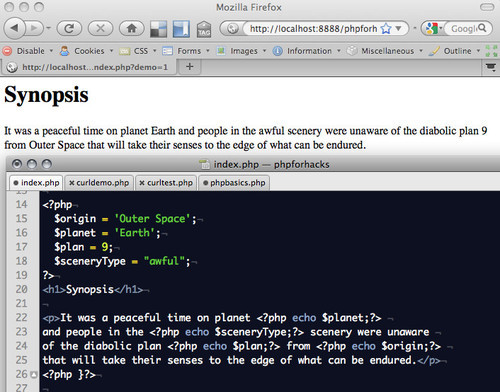Open a new tab with plus button

(x=190, y=67)
